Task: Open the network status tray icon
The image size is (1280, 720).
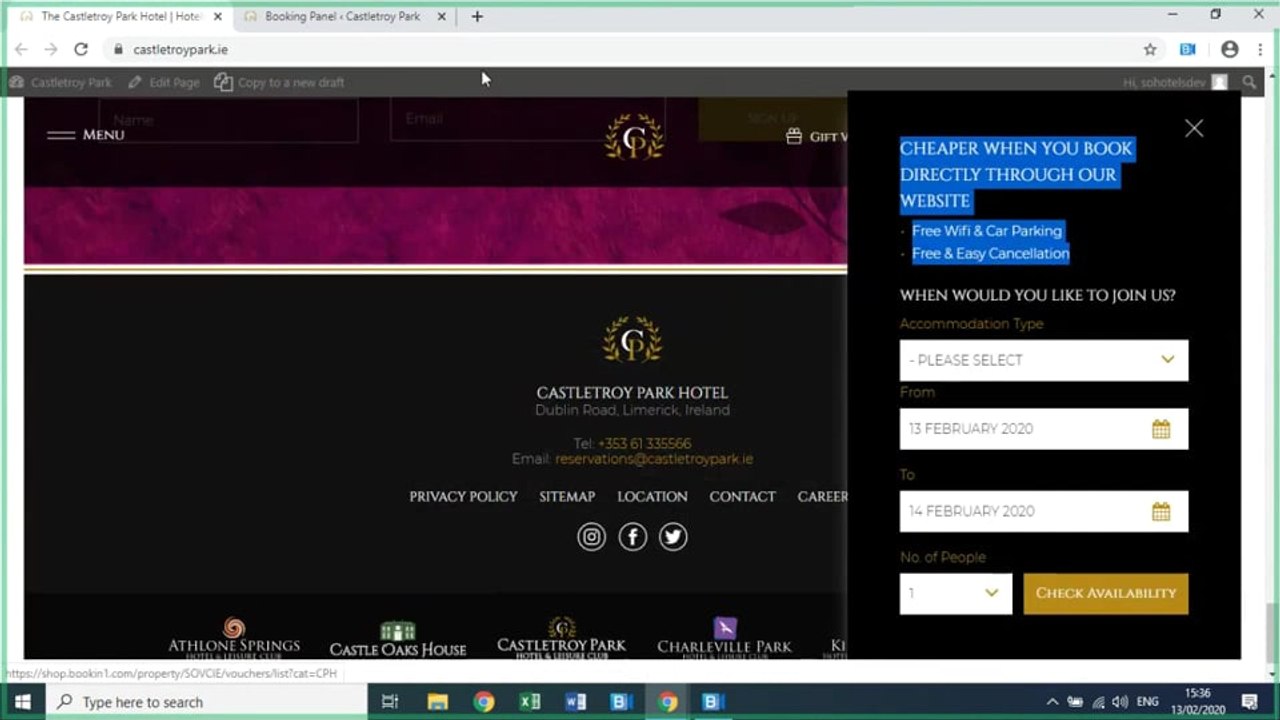Action: (1098, 702)
